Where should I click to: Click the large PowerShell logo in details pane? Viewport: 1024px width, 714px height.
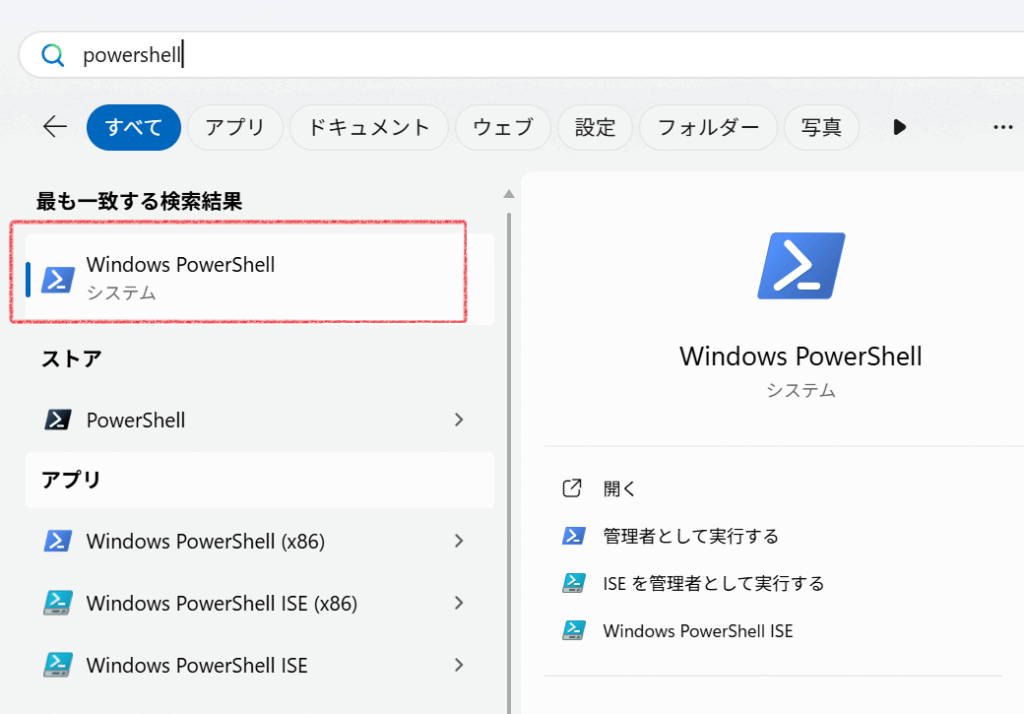click(x=801, y=266)
